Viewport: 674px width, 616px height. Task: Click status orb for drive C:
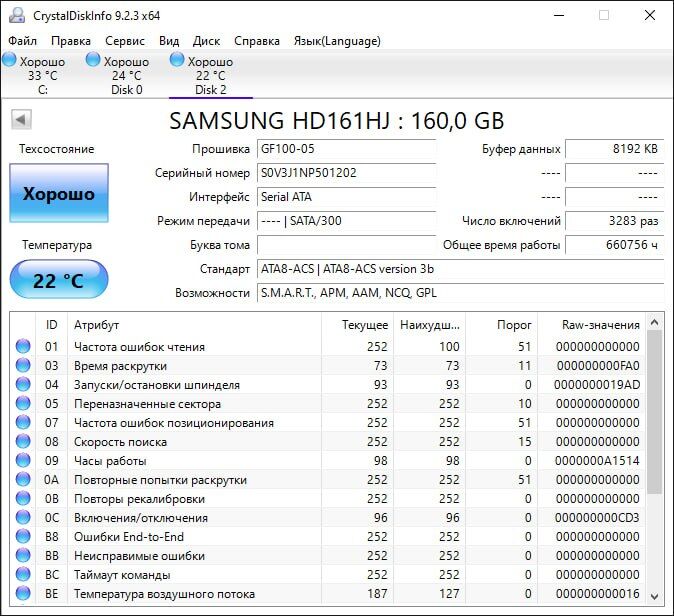[10, 61]
